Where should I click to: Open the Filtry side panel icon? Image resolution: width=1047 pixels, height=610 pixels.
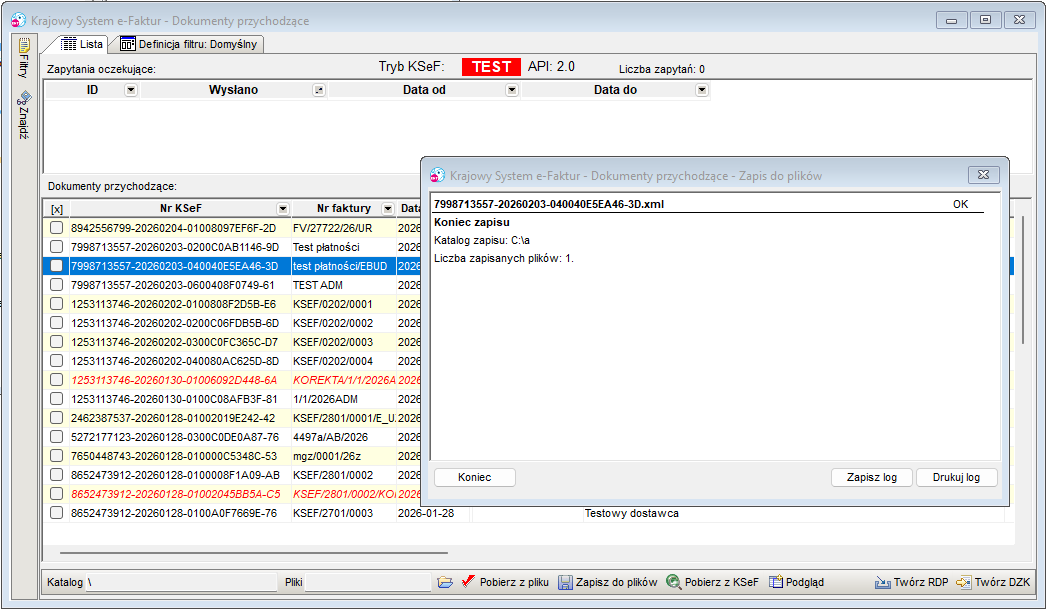tap(24, 45)
